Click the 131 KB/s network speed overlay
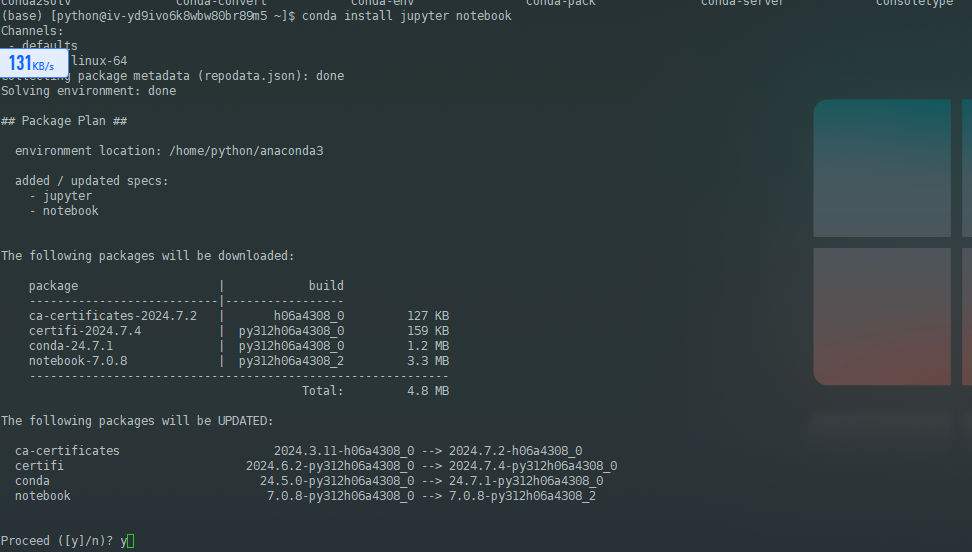This screenshot has width=972, height=552. (33, 63)
